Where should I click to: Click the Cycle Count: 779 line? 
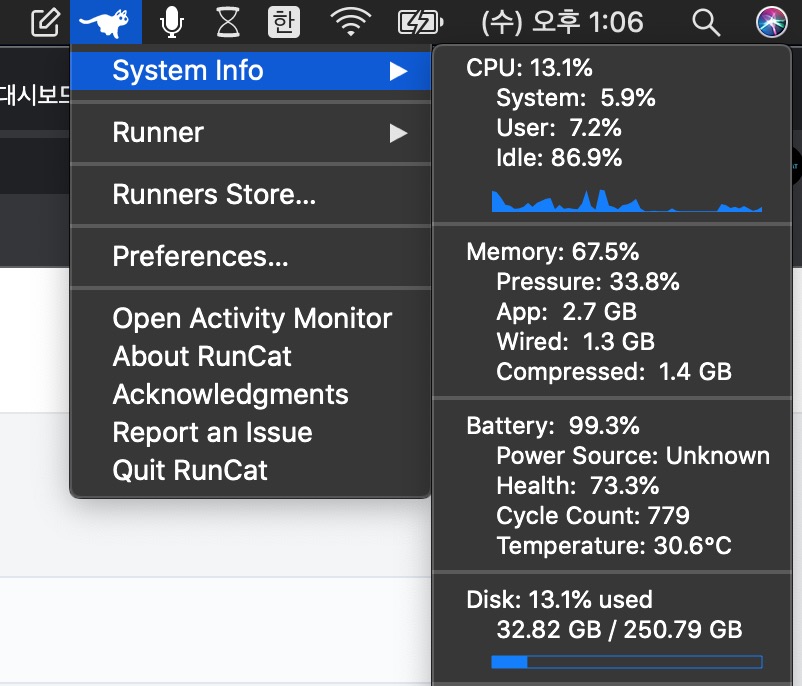(x=593, y=516)
